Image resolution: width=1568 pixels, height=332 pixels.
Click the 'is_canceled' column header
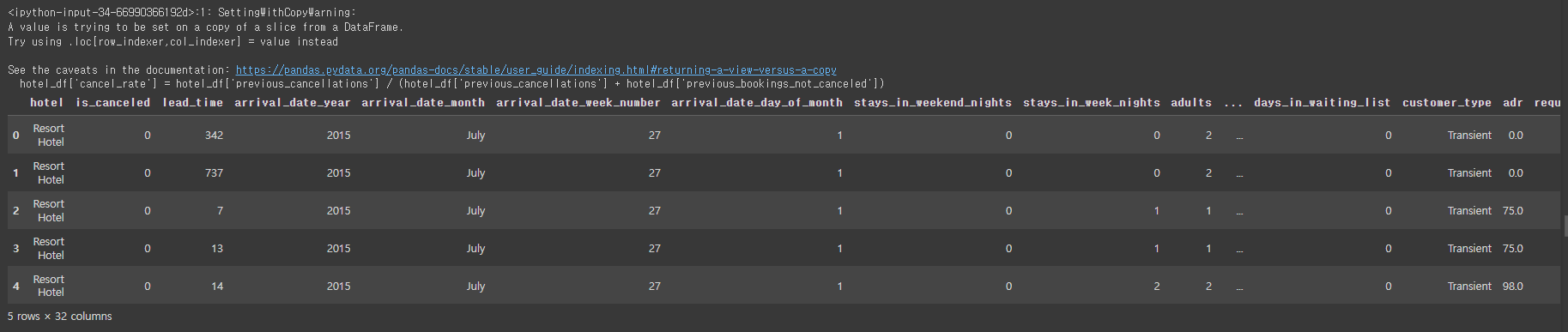tap(112, 102)
